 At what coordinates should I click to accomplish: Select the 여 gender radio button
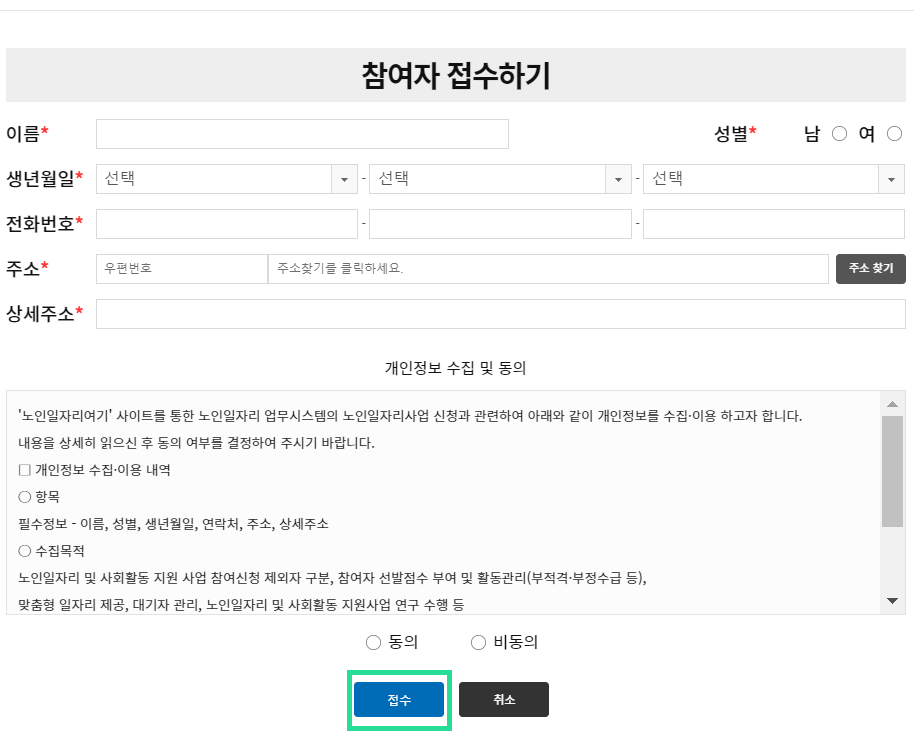(x=894, y=134)
